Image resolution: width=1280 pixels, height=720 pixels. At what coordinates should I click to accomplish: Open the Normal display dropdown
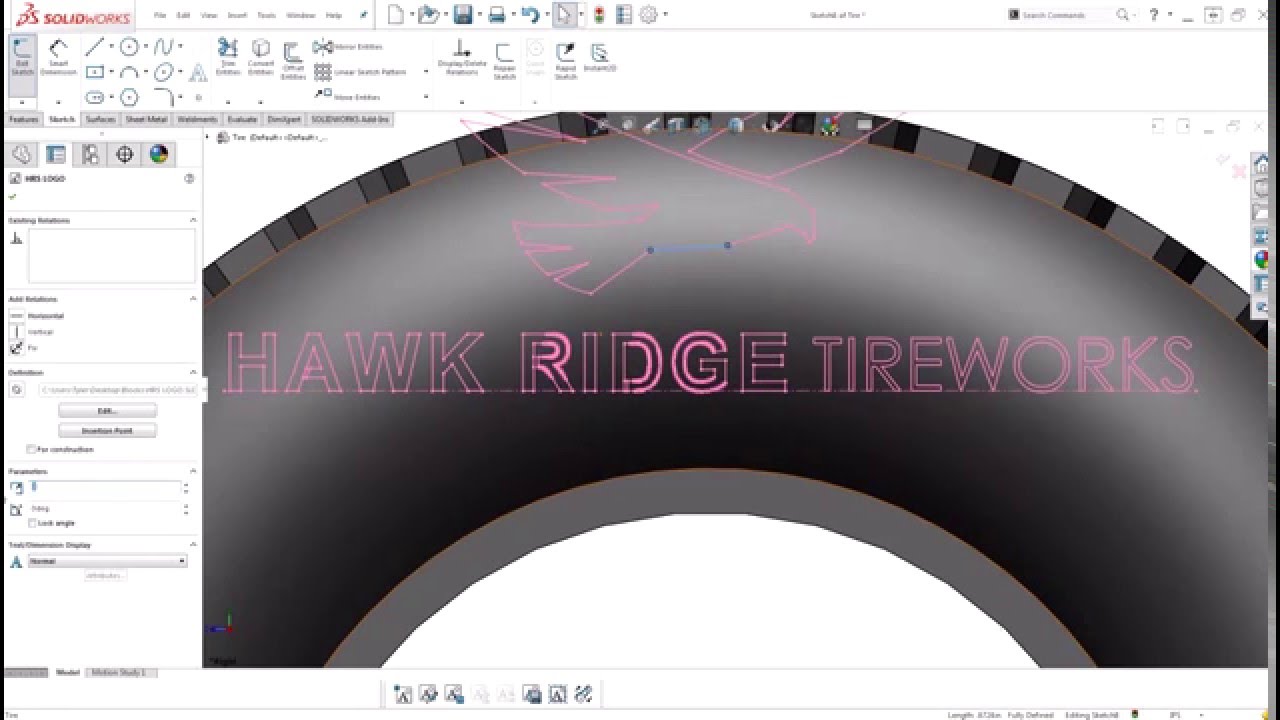[107, 561]
